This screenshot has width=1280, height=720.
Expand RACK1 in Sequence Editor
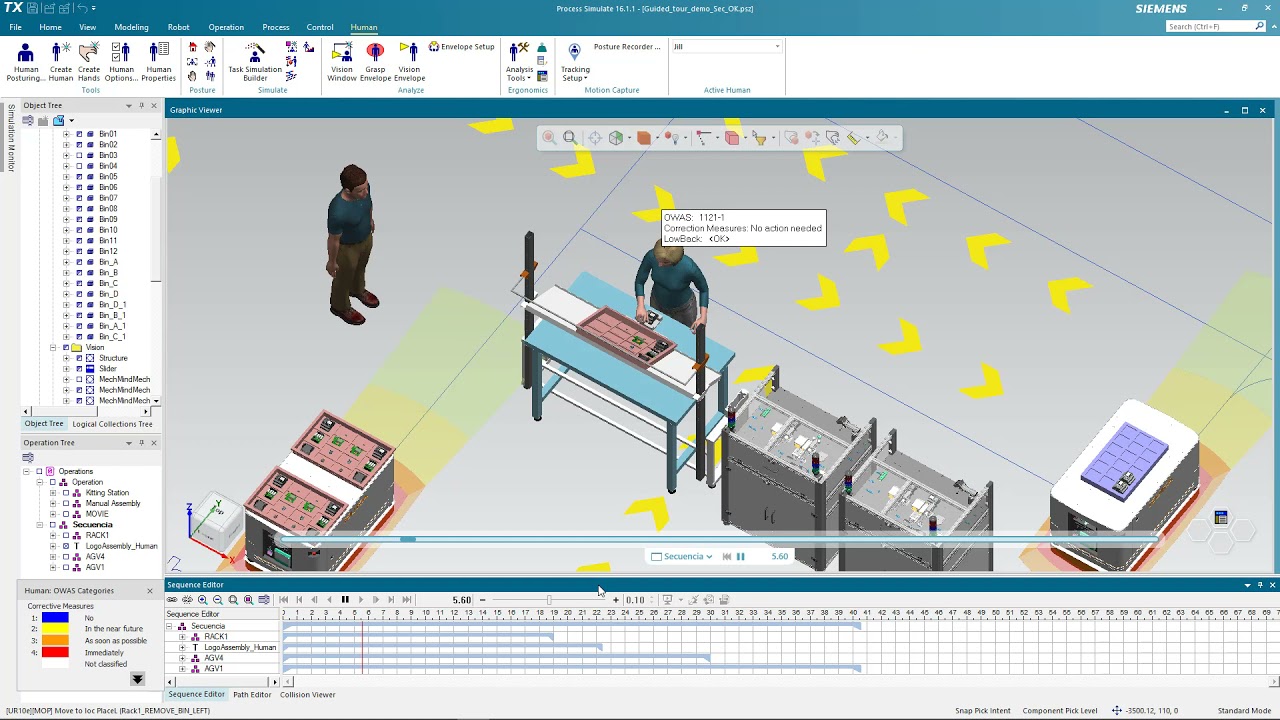click(182, 637)
